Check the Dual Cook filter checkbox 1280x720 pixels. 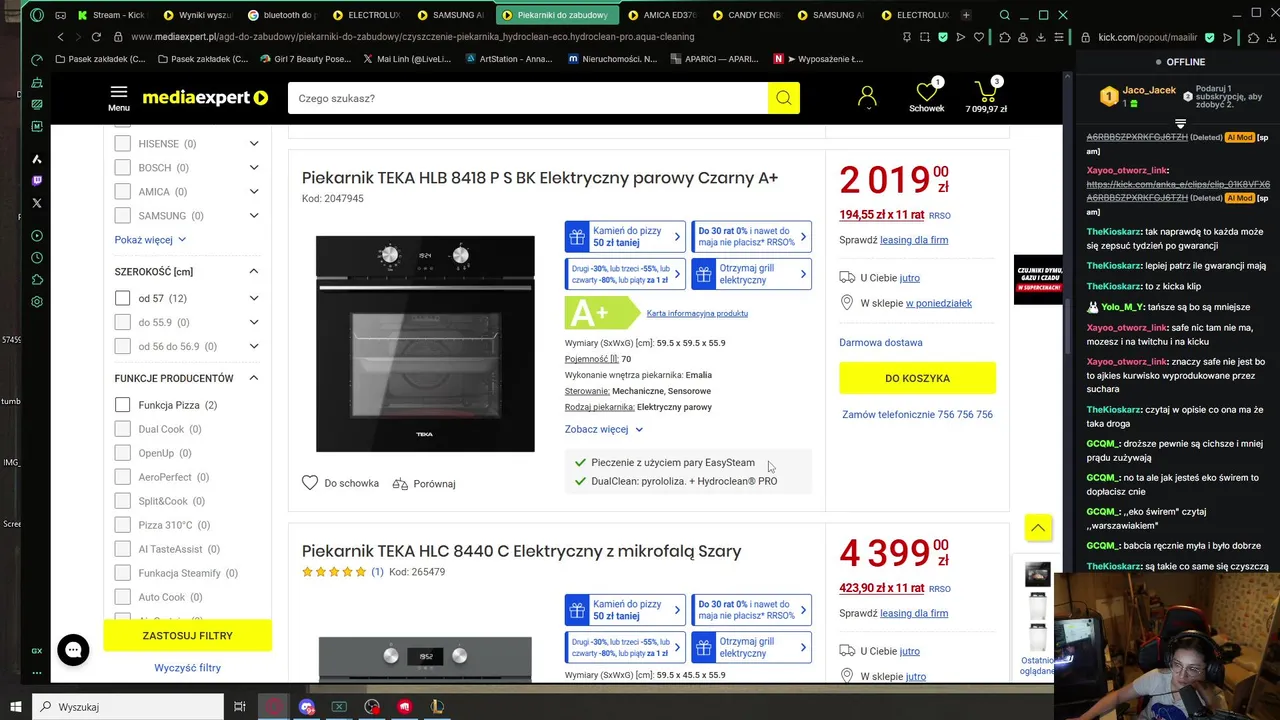click(122, 429)
